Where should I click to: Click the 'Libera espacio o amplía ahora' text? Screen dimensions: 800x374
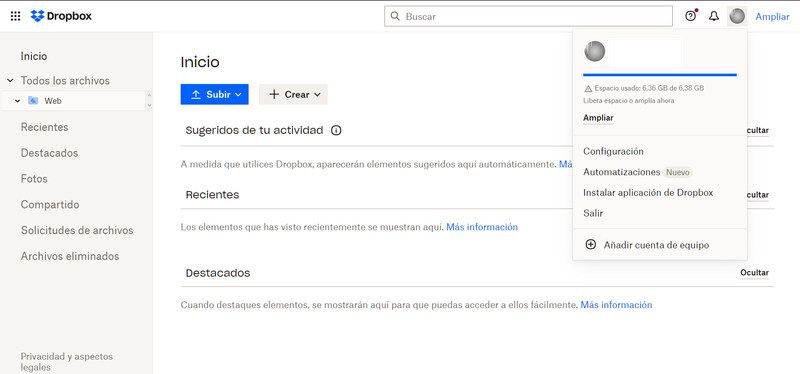pyautogui.click(x=629, y=101)
